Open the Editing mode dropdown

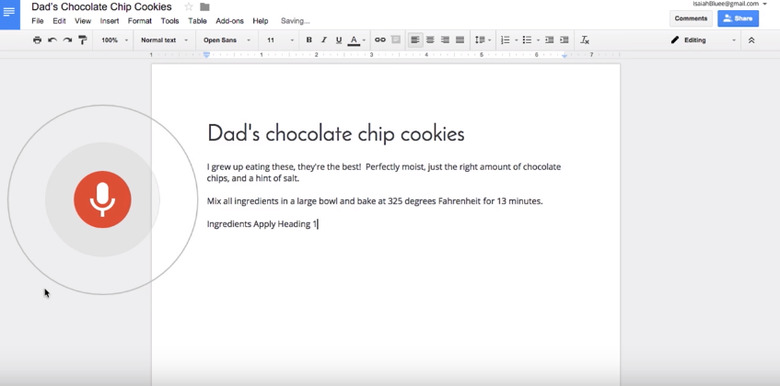(703, 40)
